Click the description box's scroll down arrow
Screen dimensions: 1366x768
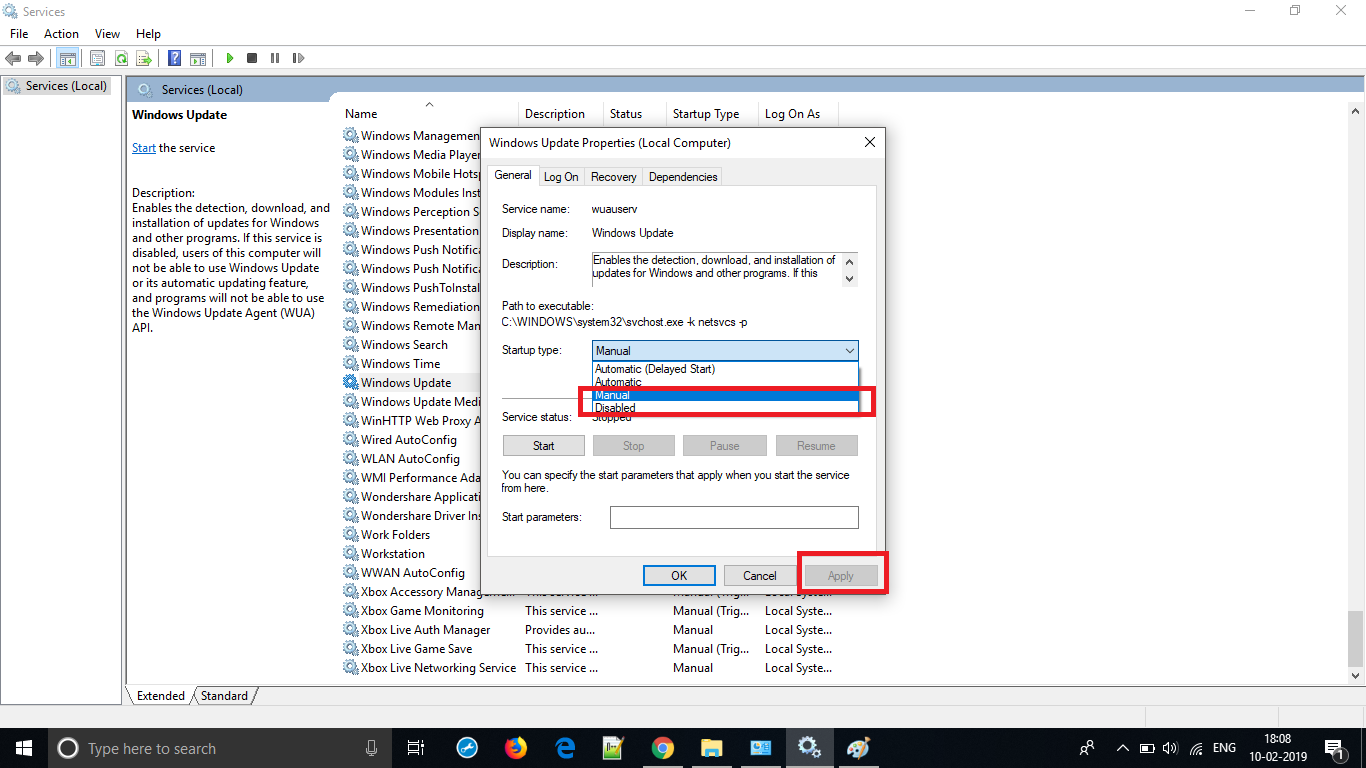(850, 279)
